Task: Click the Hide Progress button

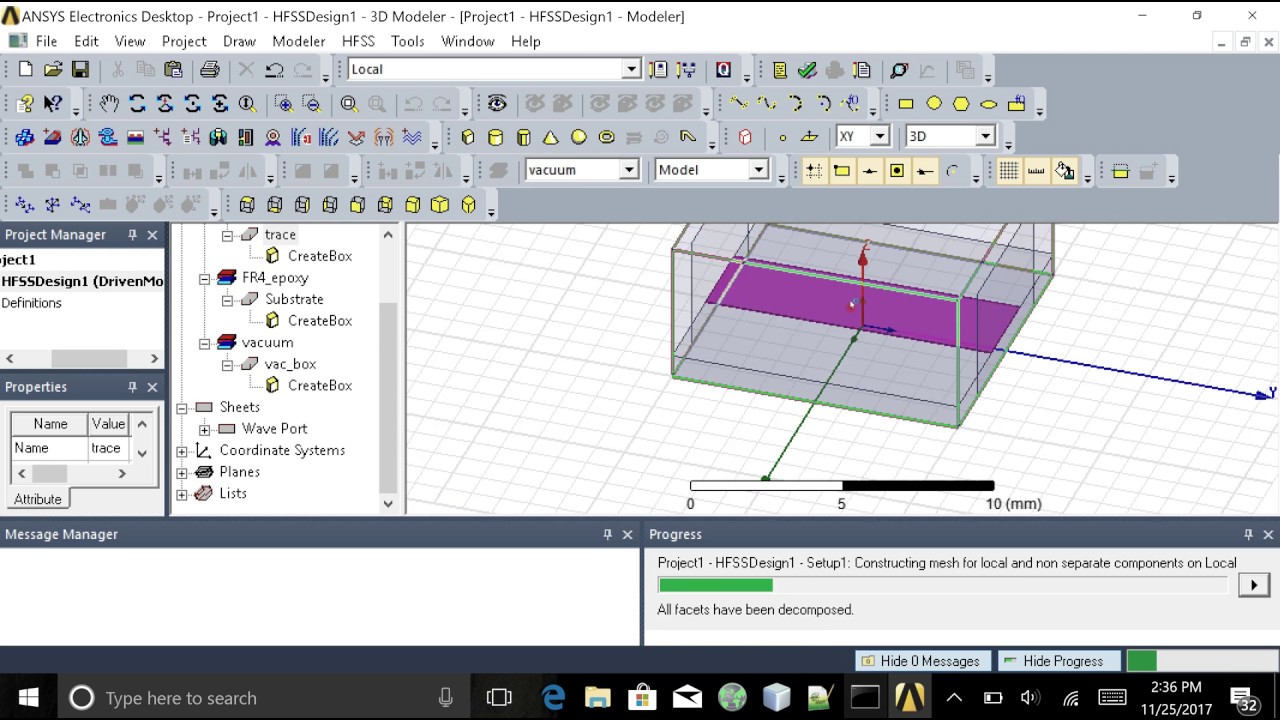Action: 1061,661
